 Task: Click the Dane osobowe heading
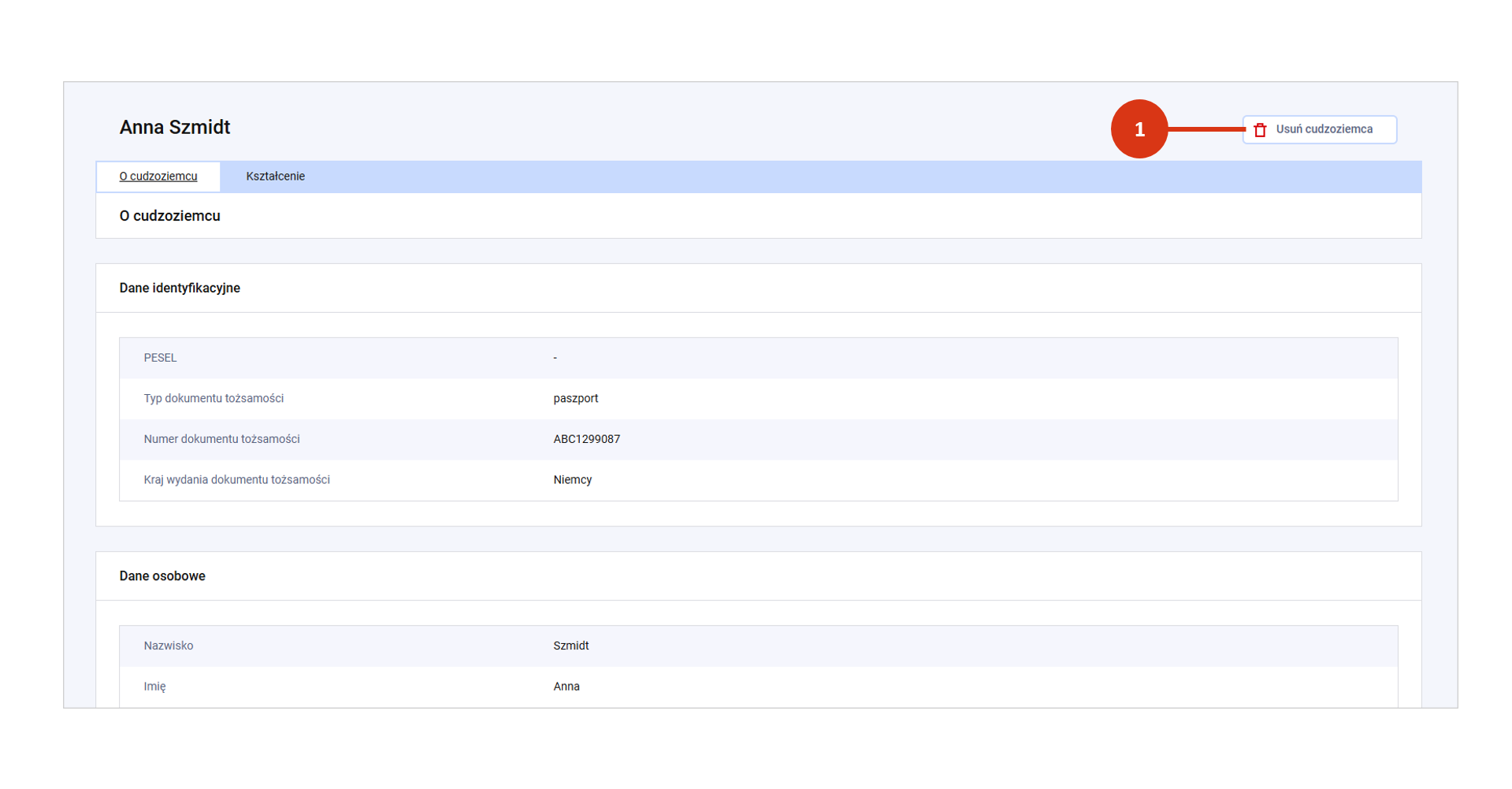click(162, 576)
